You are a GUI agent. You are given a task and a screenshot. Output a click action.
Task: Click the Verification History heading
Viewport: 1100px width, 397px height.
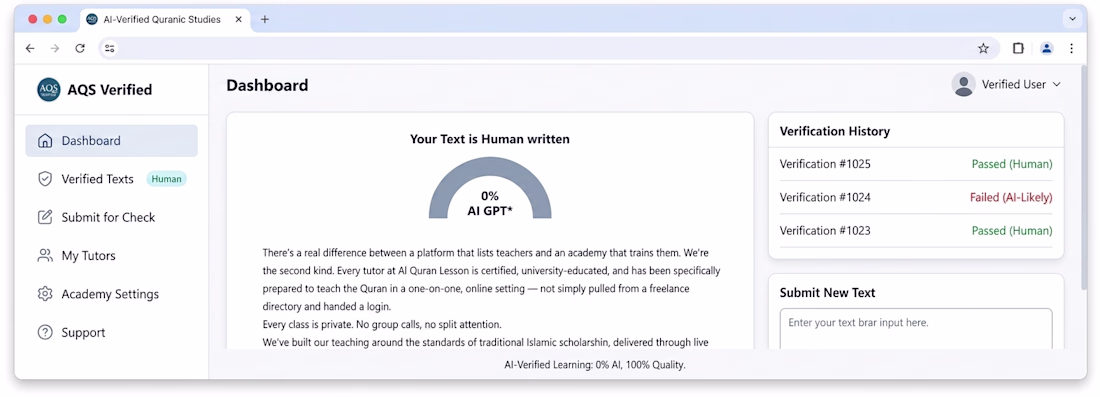pyautogui.click(x=834, y=131)
